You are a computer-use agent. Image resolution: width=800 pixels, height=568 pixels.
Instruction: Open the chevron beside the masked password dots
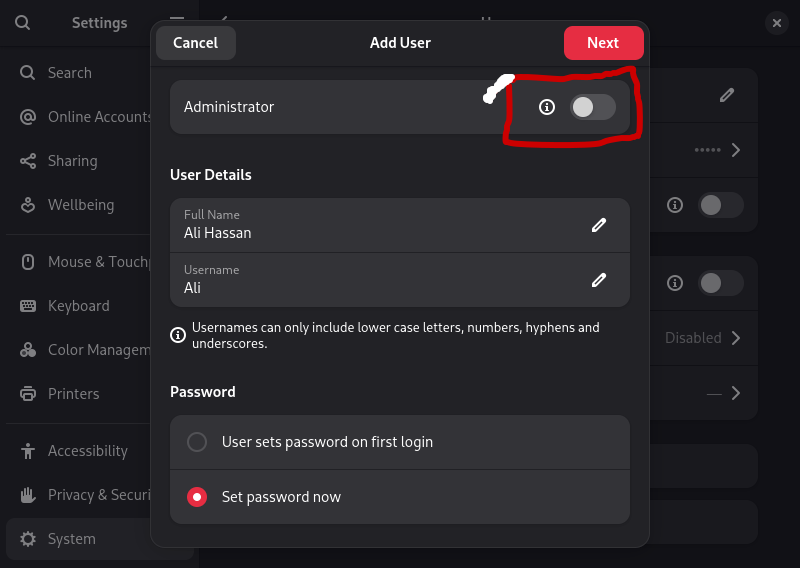(x=736, y=150)
